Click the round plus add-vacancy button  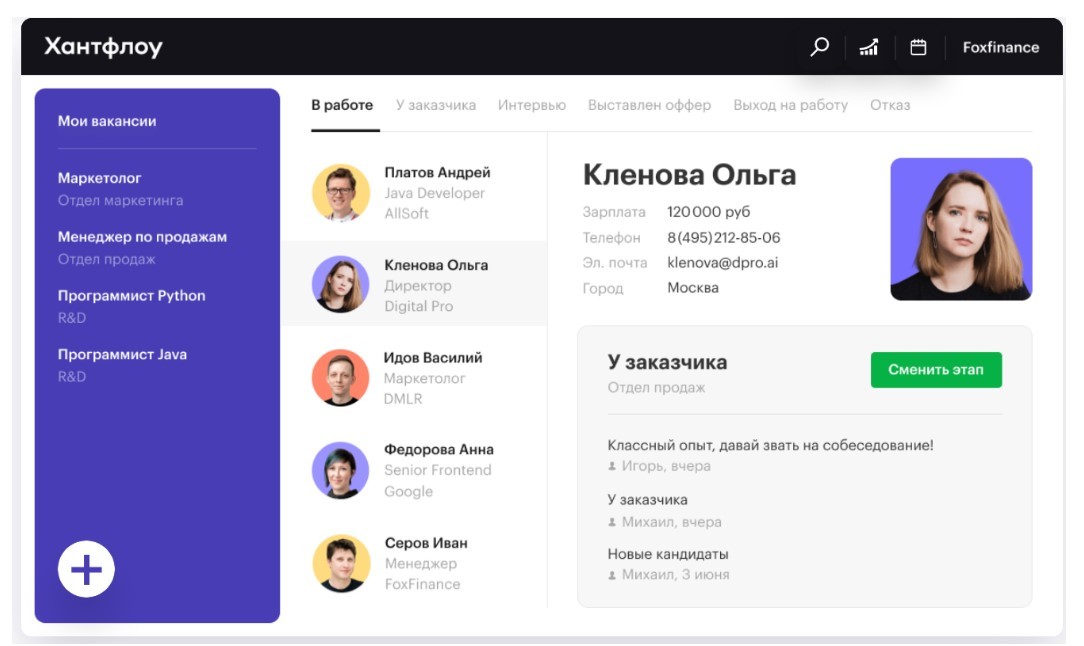[86, 570]
